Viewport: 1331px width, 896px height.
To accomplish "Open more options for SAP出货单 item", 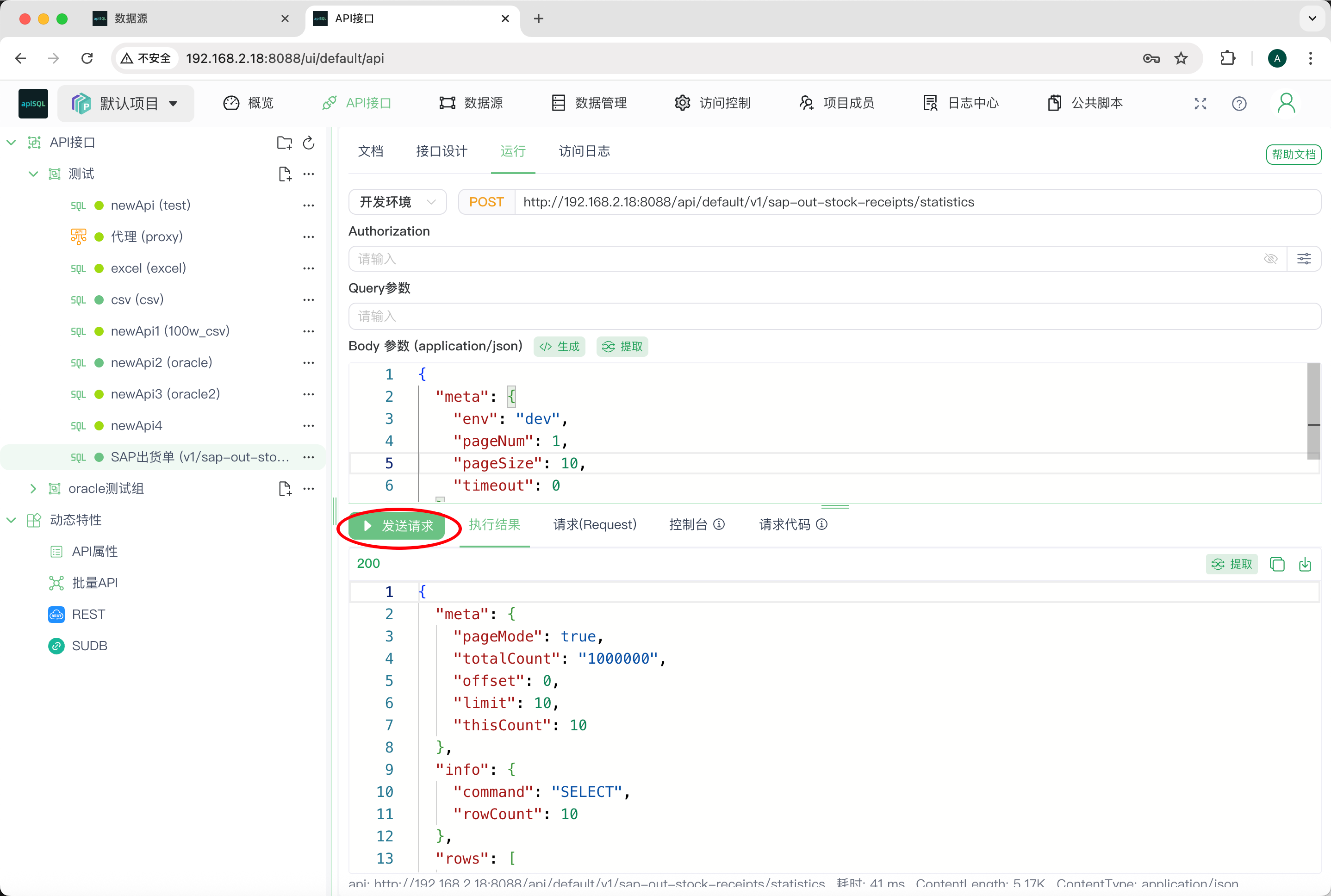I will 309,457.
